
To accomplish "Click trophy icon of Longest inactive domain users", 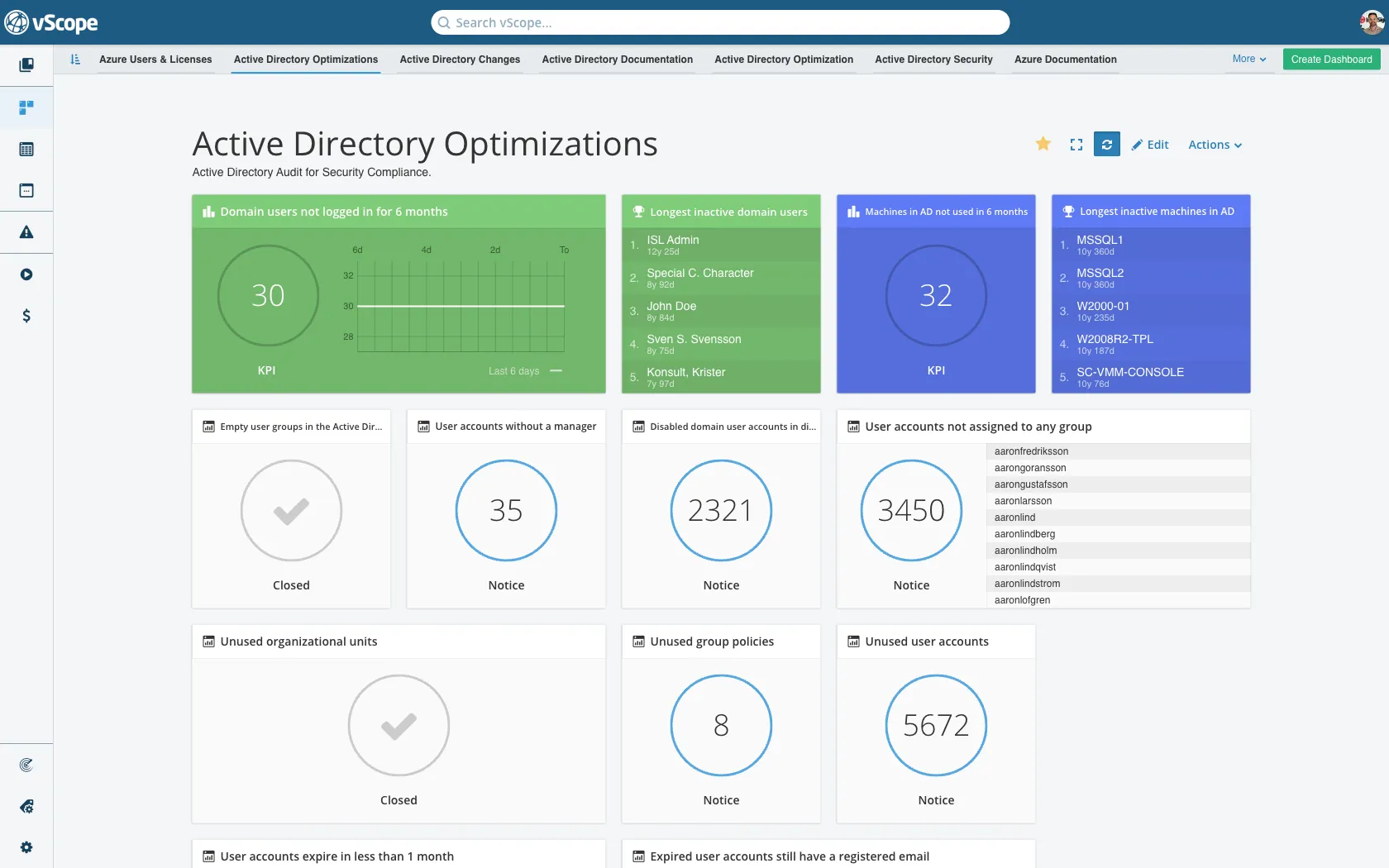I will [x=638, y=212].
